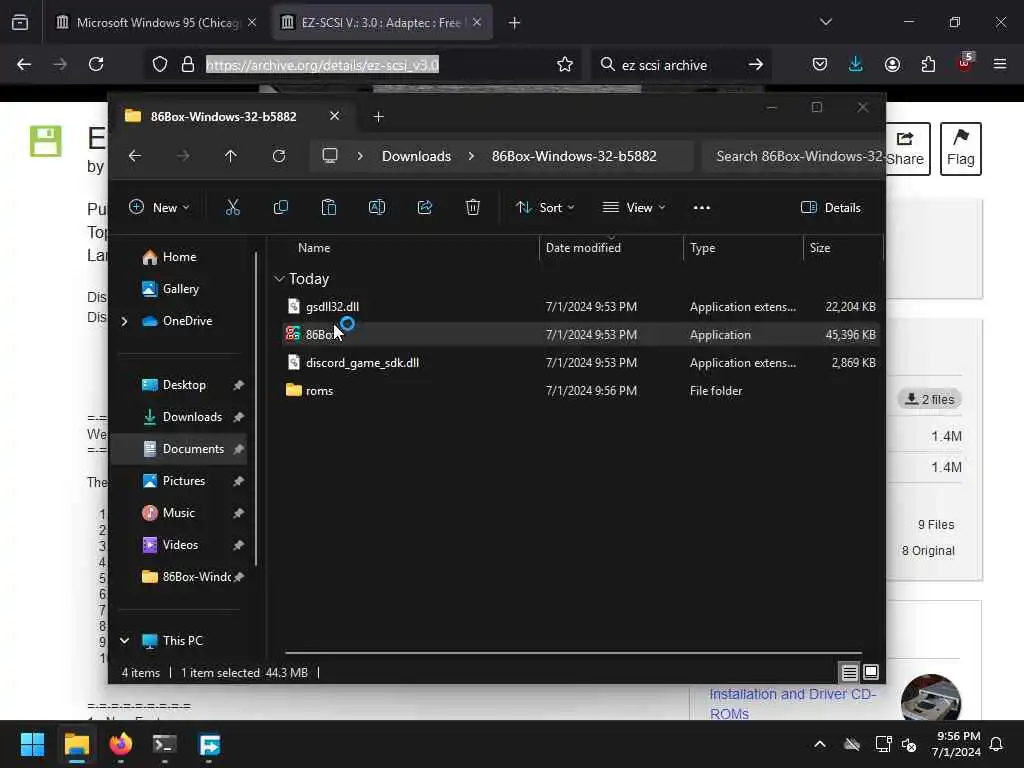1024x768 pixels.
Task: Open the New dropdown in Explorer
Action: coord(159,208)
